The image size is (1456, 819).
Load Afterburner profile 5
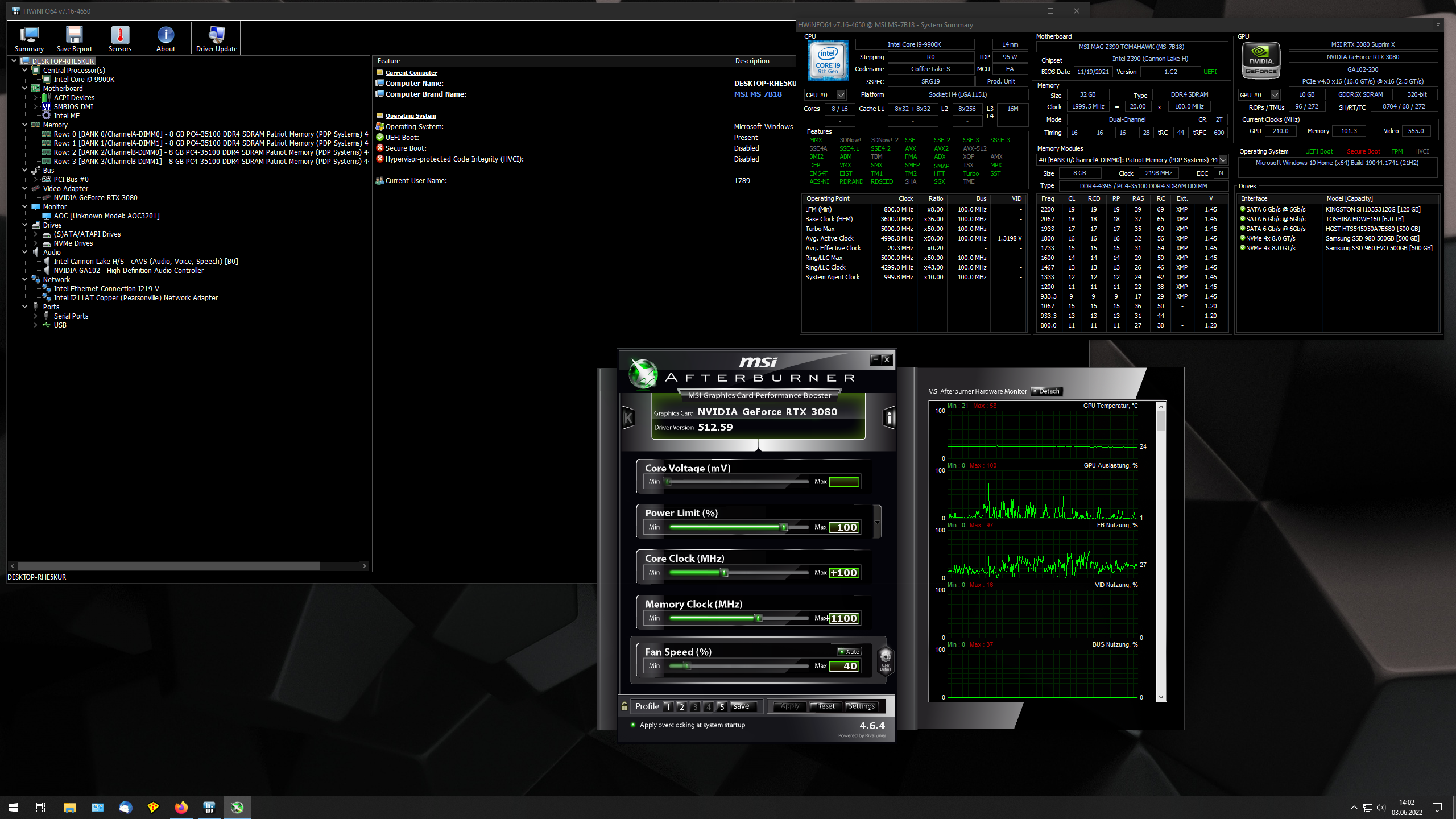722,706
